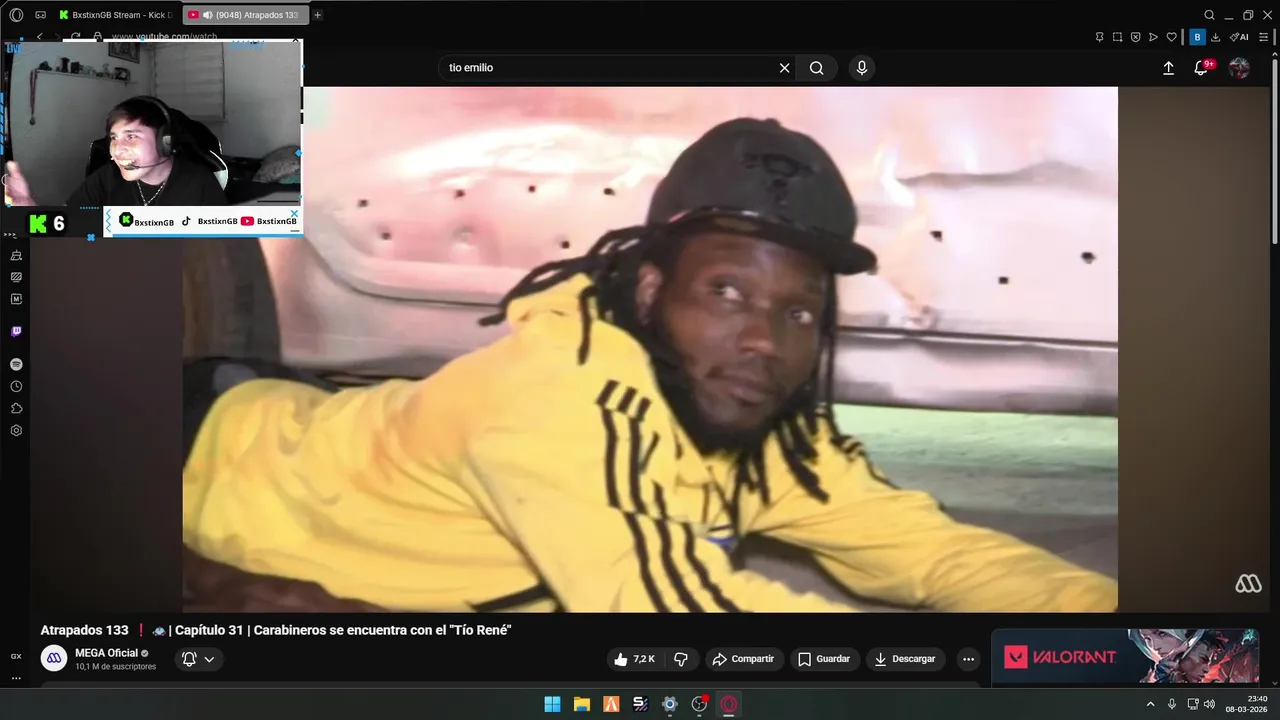The height and width of the screenshot is (720, 1280).
Task: Open the Opera GX taskbar icon
Action: [729, 704]
